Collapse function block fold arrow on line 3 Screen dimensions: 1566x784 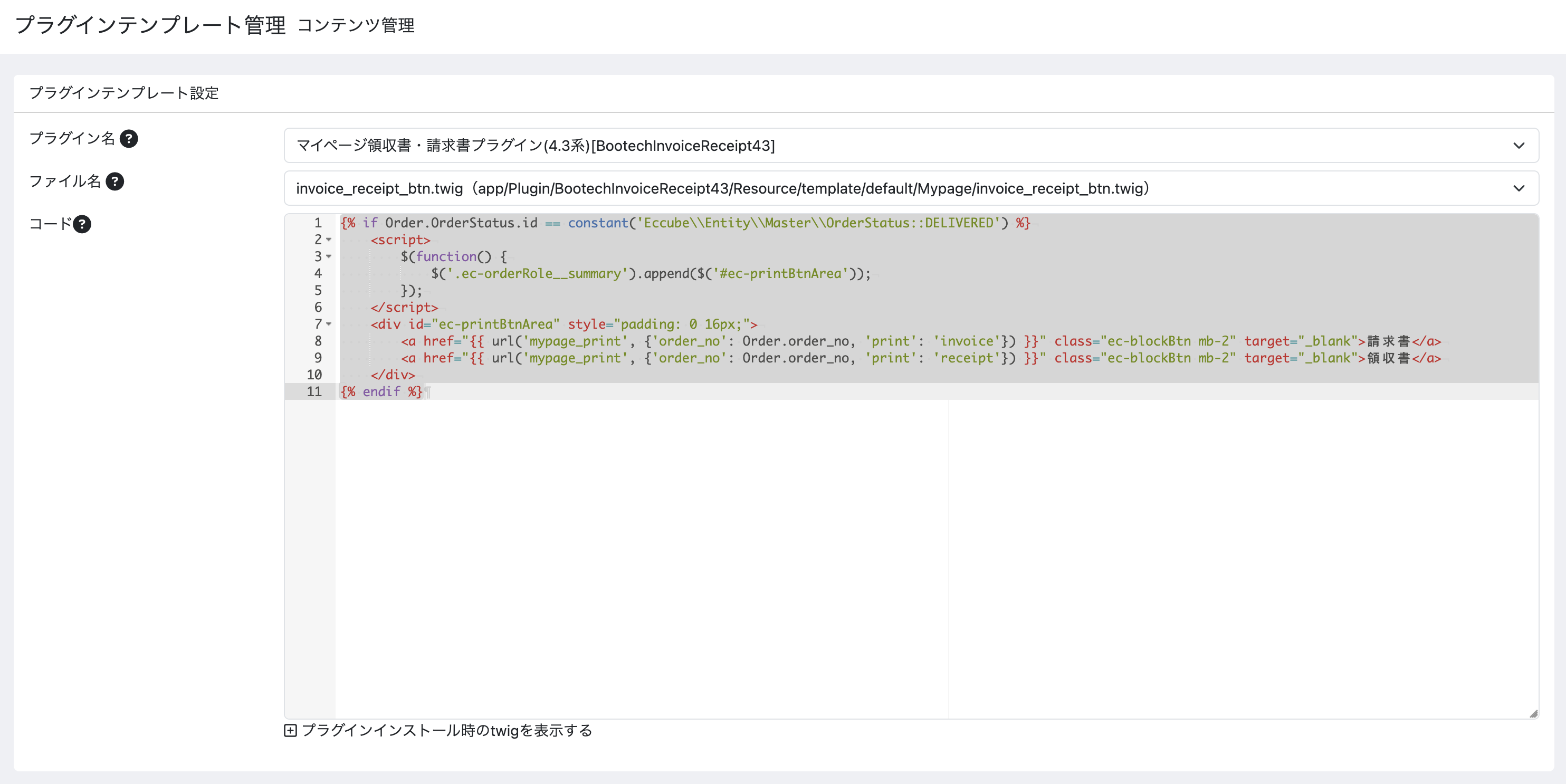point(329,257)
